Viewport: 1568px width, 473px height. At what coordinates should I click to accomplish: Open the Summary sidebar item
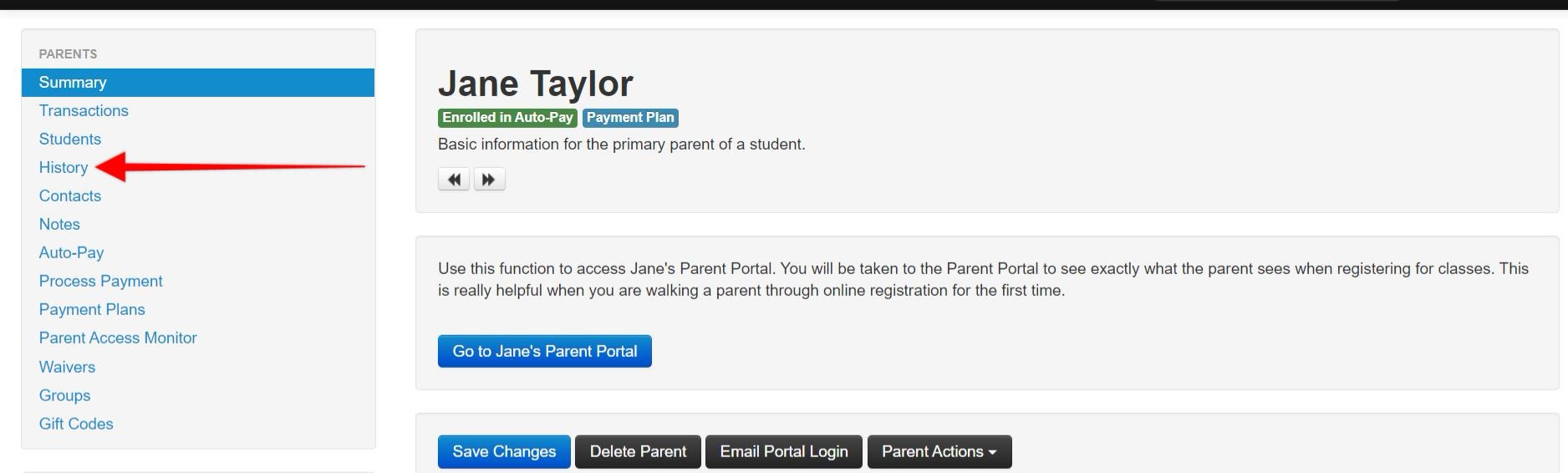coord(73,83)
